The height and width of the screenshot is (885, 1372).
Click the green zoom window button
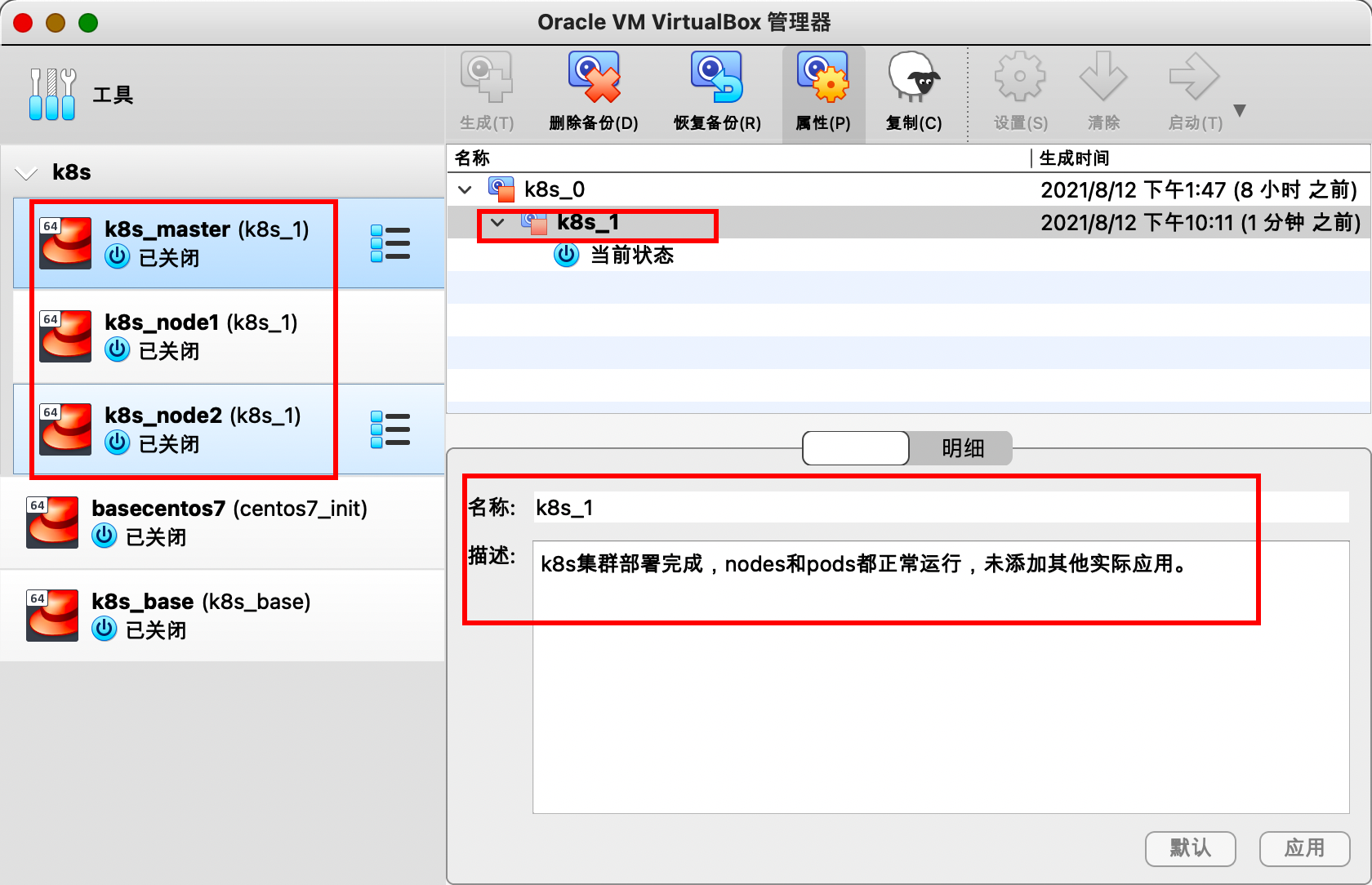(88, 23)
